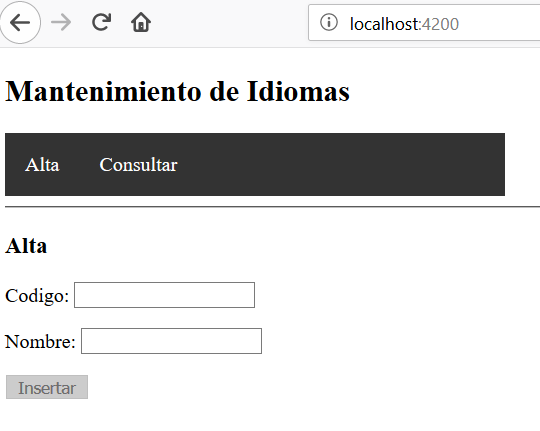Click the Mantenimiento de Idiomas heading
The height and width of the screenshot is (431, 540).
coord(177,92)
